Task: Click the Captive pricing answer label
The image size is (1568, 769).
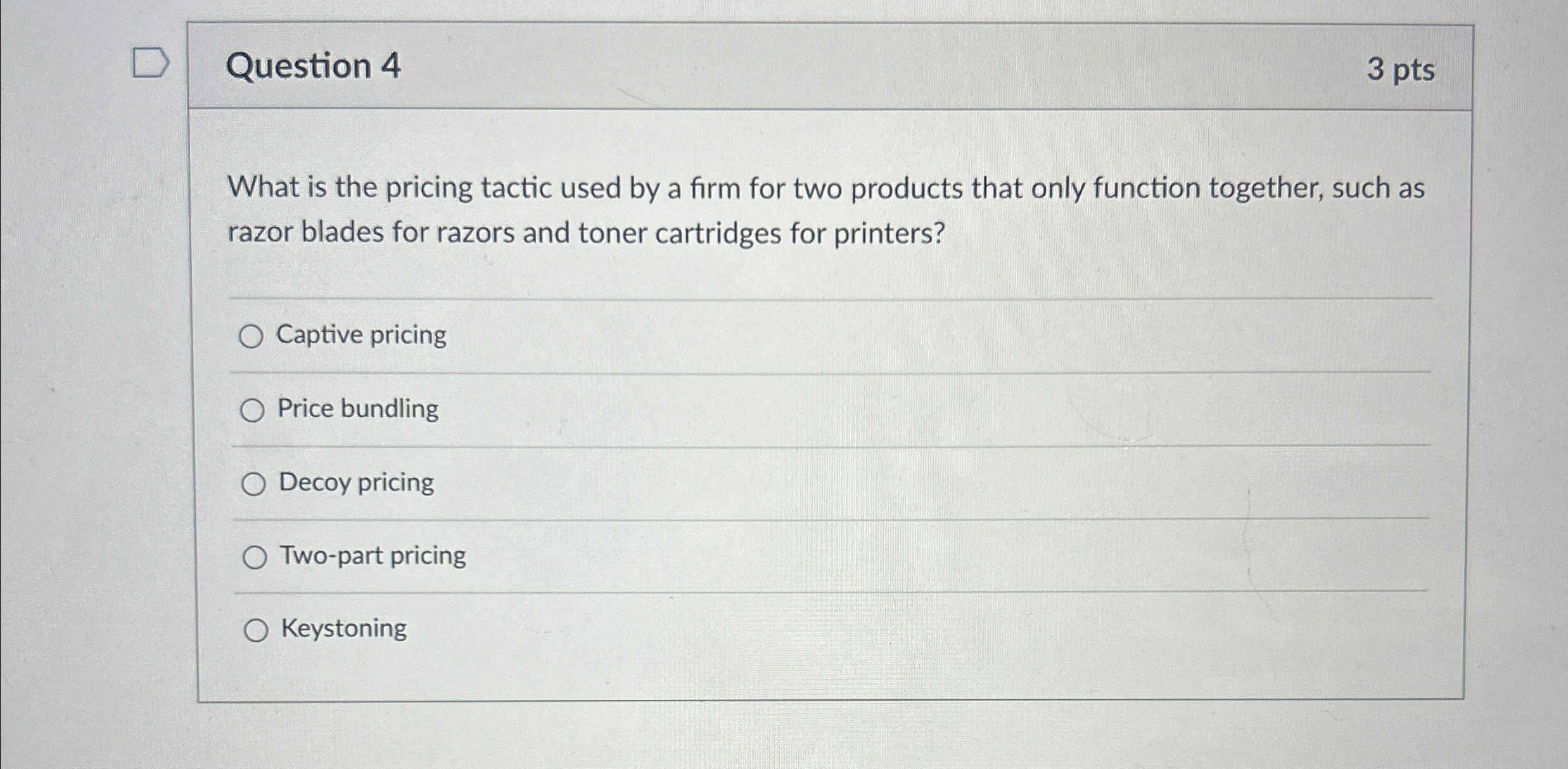Action: pyautogui.click(x=361, y=335)
